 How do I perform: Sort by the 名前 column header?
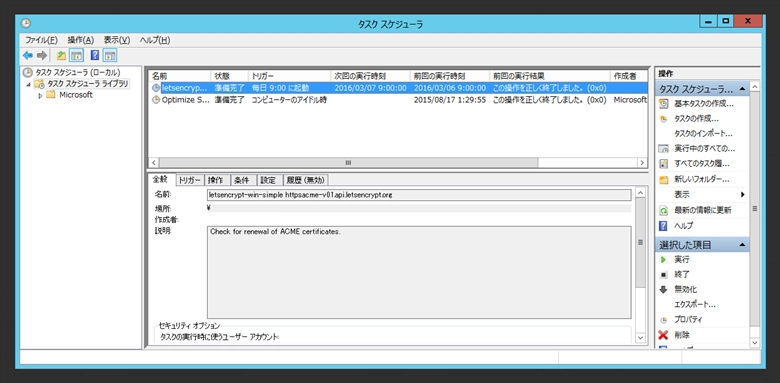(x=180, y=76)
